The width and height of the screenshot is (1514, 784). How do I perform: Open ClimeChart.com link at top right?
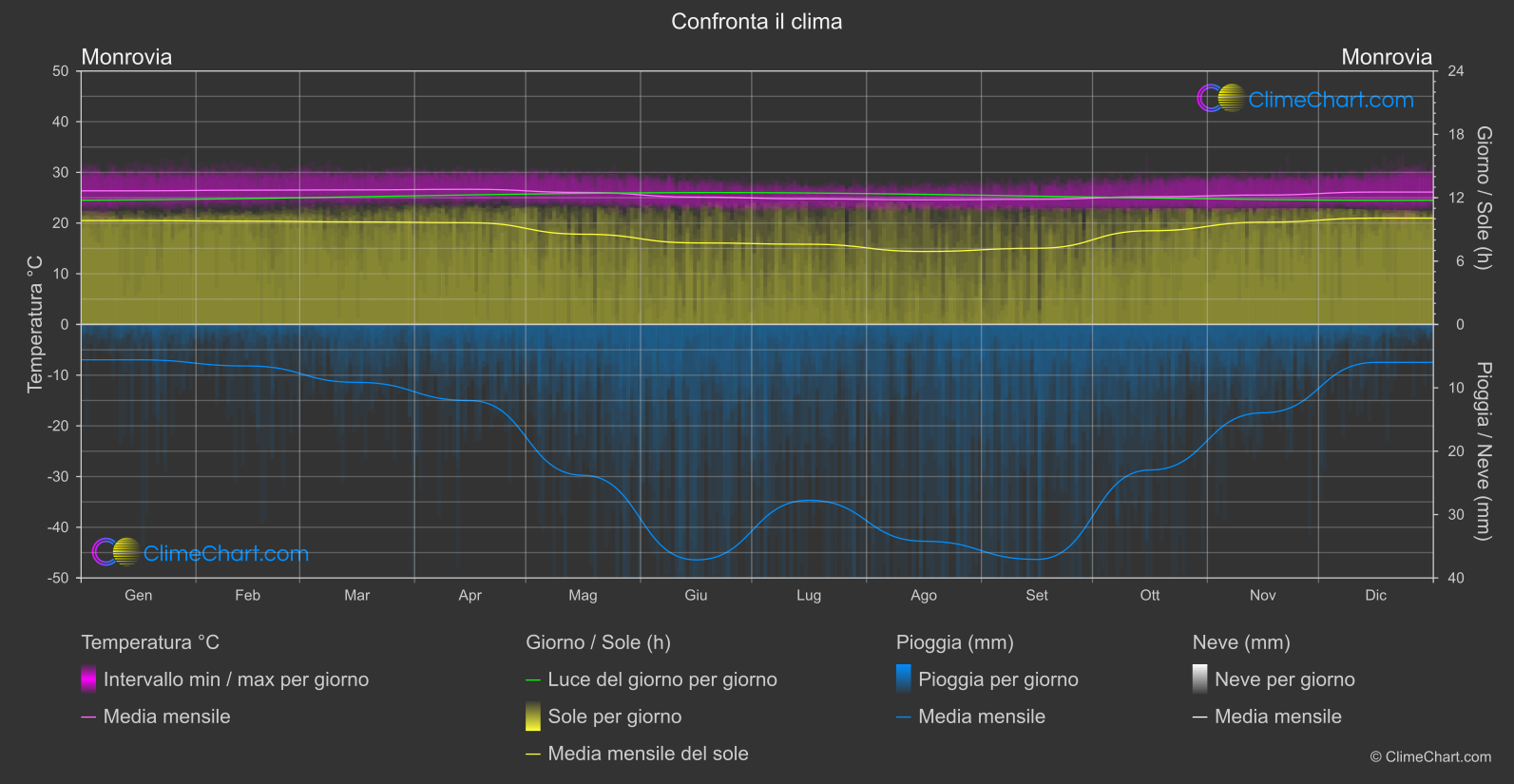(x=1331, y=100)
